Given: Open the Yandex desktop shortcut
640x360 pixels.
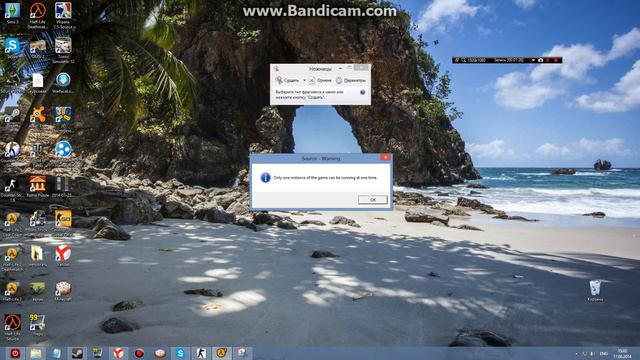Looking at the screenshot, I should point(63,256).
